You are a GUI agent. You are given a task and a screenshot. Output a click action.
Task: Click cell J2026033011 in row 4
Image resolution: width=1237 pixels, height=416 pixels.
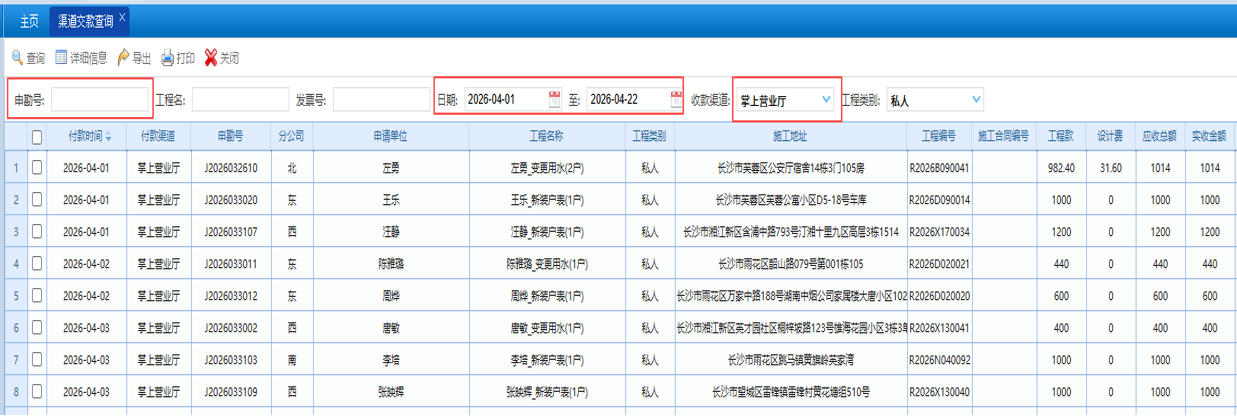(231, 264)
